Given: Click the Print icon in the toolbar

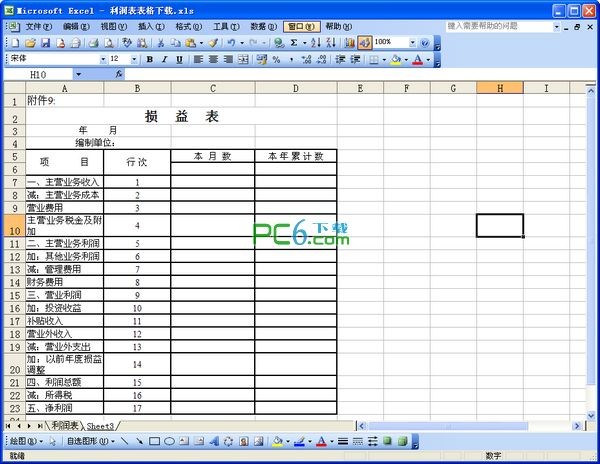Looking at the screenshot, I should click(93, 43).
